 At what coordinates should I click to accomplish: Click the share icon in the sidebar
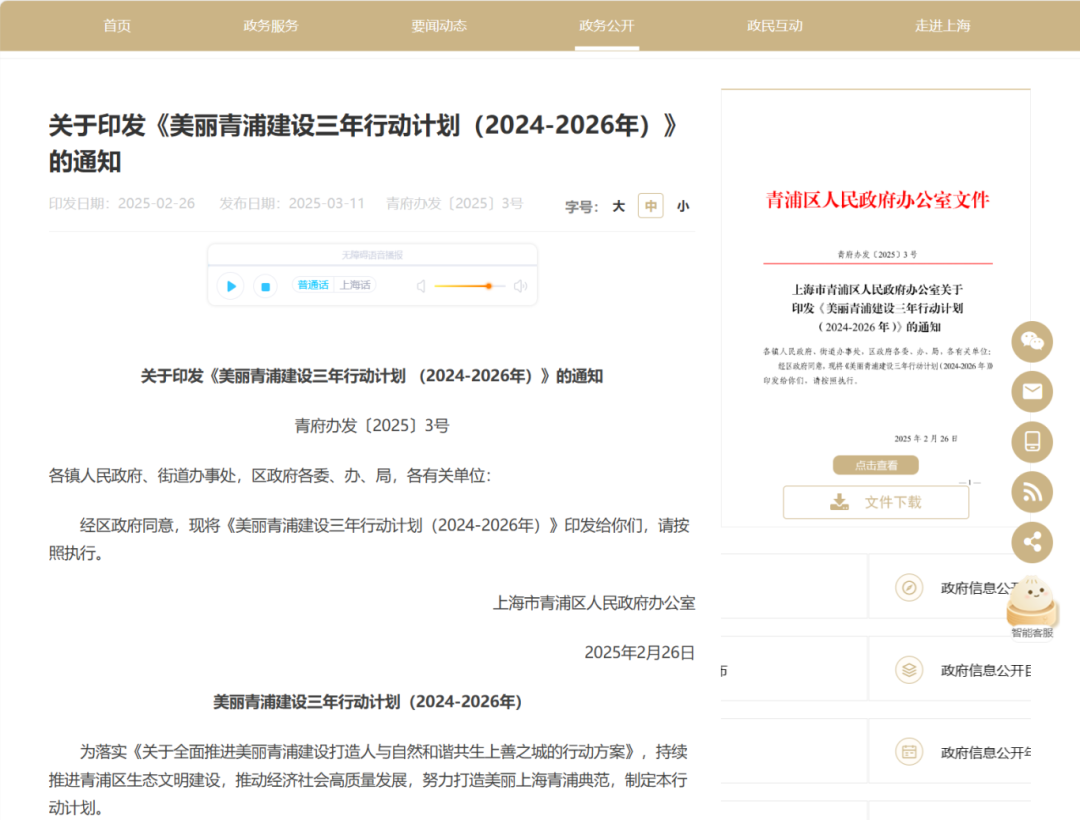[x=1031, y=542]
